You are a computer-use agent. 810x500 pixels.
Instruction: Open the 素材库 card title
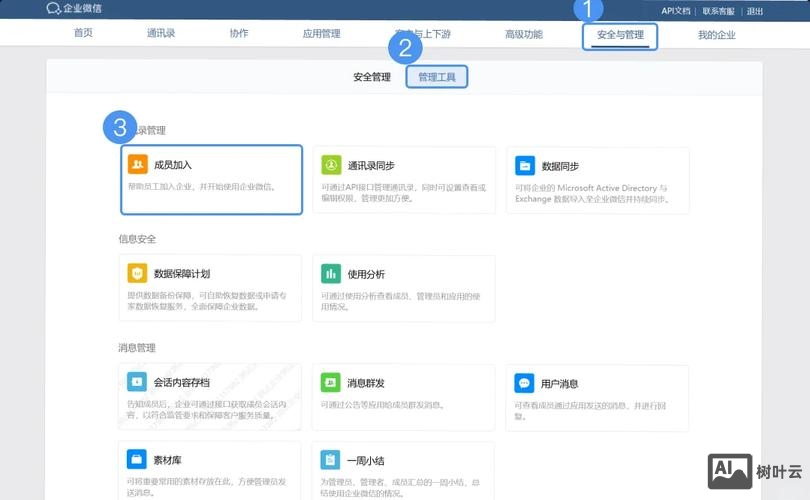[x=167, y=460]
